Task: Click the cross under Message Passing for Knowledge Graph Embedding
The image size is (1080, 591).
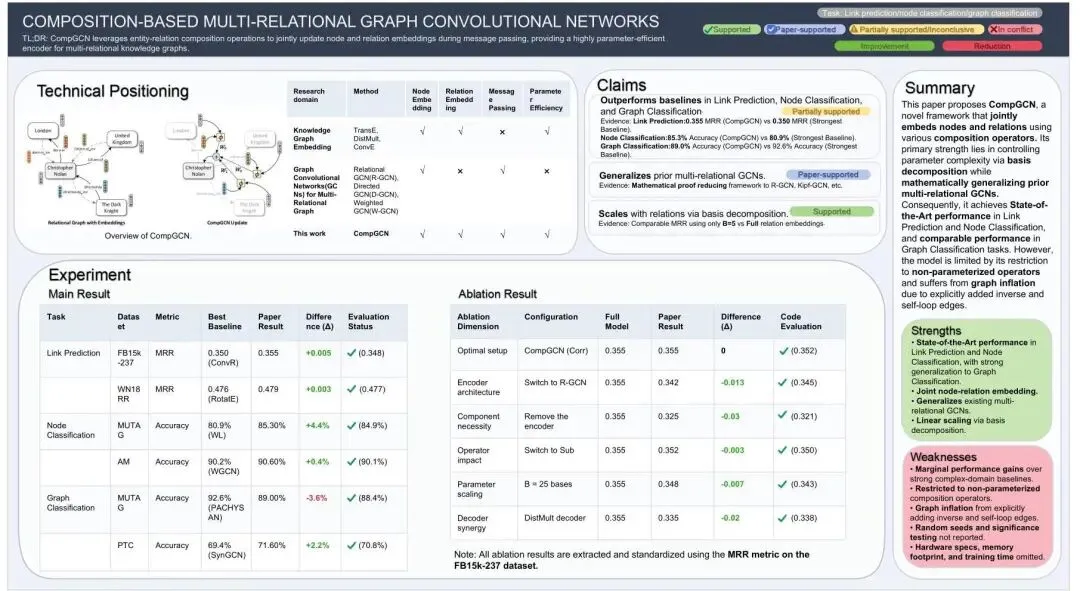Action: [502, 132]
